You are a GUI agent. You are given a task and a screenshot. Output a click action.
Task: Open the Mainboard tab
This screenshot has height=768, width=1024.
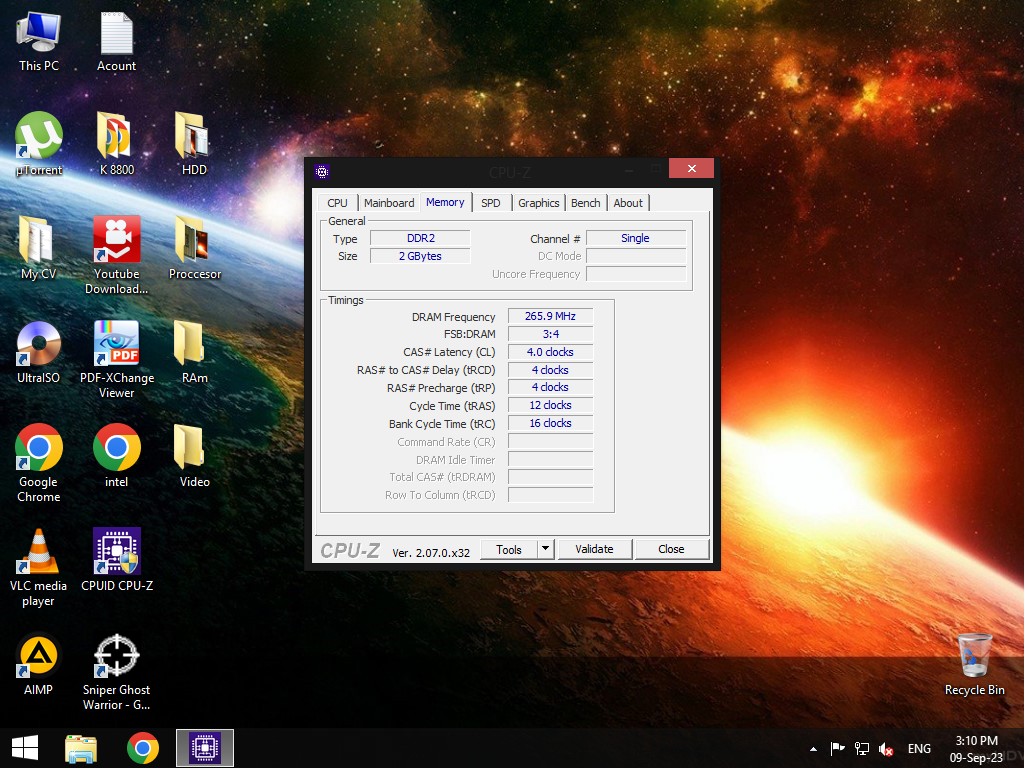click(389, 203)
